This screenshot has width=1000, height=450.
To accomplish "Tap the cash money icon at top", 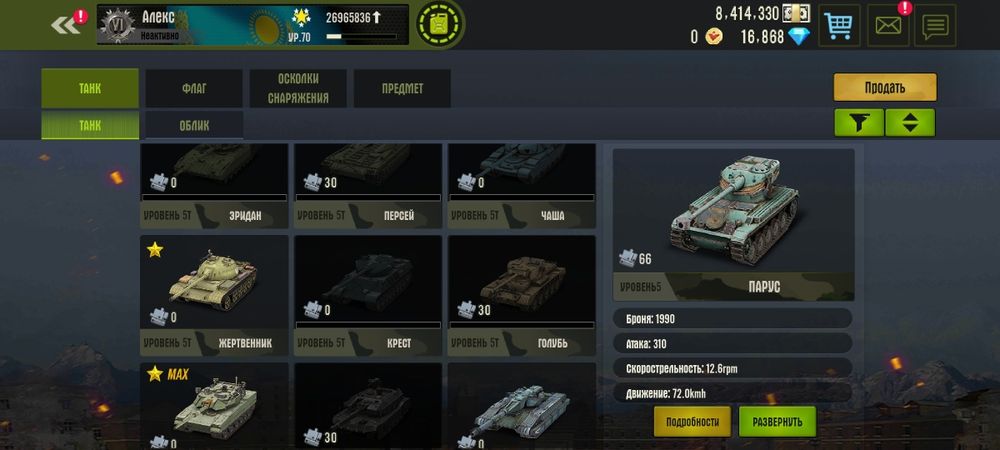I will tap(796, 13).
